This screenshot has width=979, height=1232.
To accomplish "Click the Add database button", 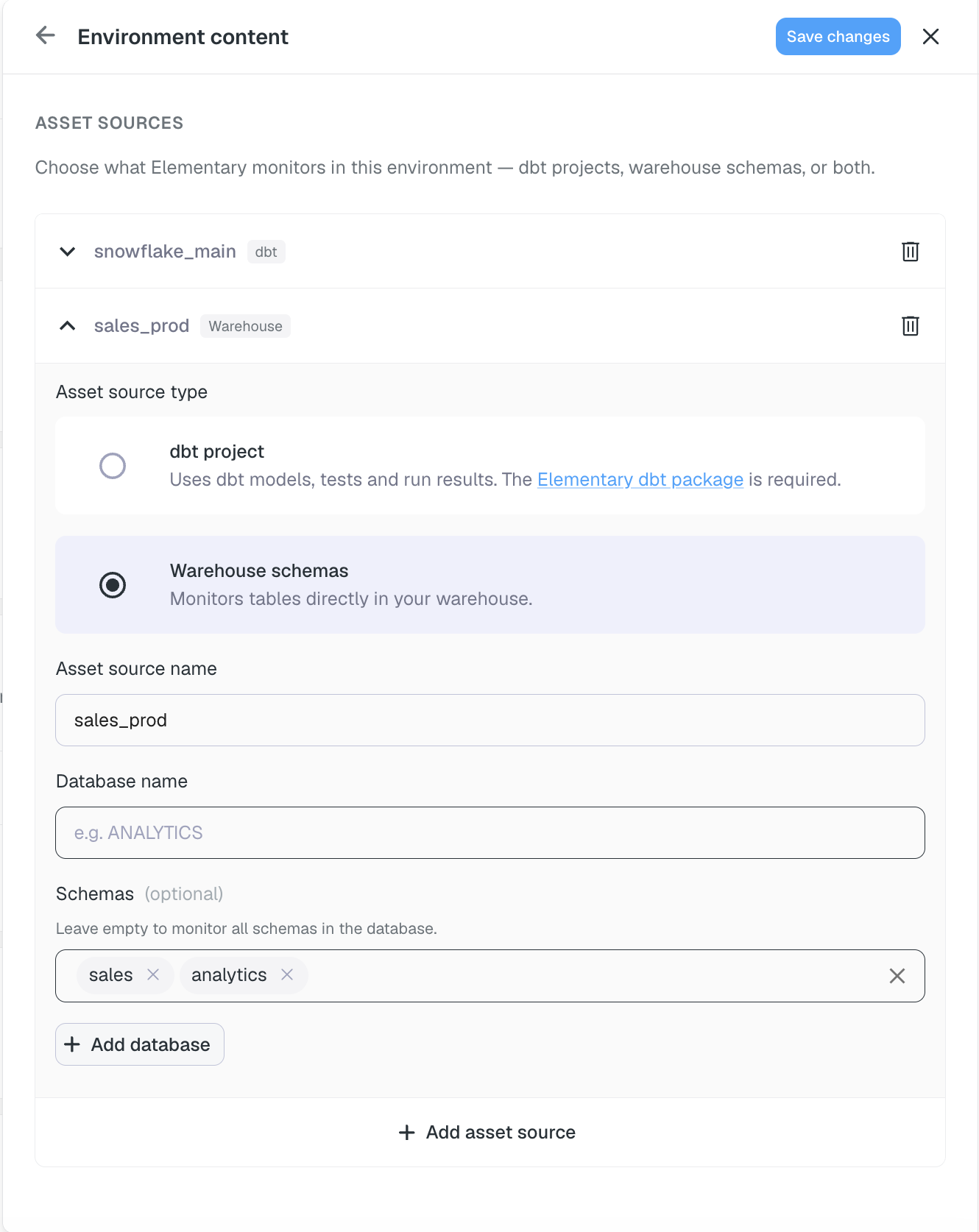I will (x=140, y=1044).
